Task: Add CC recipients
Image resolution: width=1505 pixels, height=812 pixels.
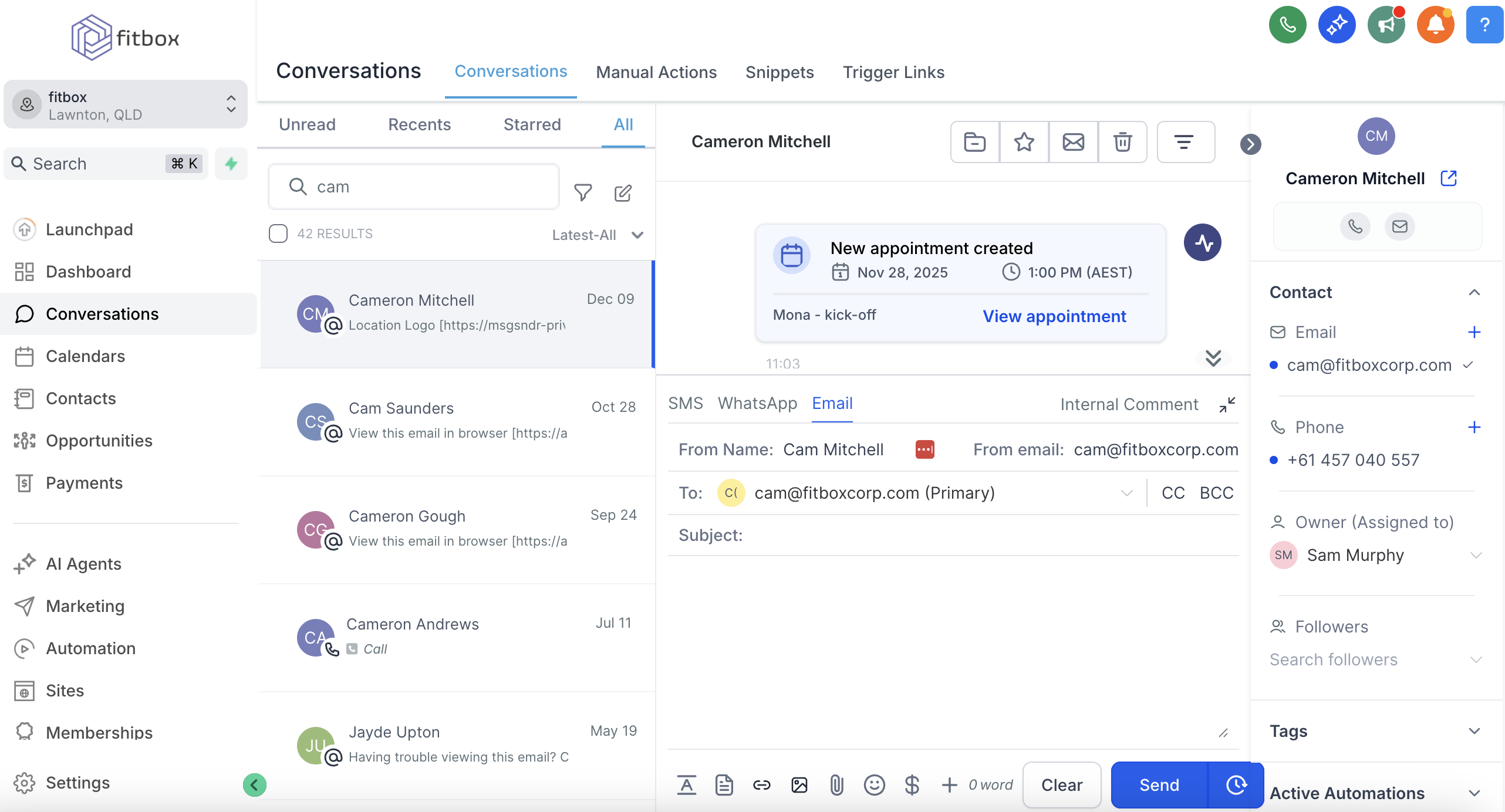Action: pyautogui.click(x=1173, y=493)
